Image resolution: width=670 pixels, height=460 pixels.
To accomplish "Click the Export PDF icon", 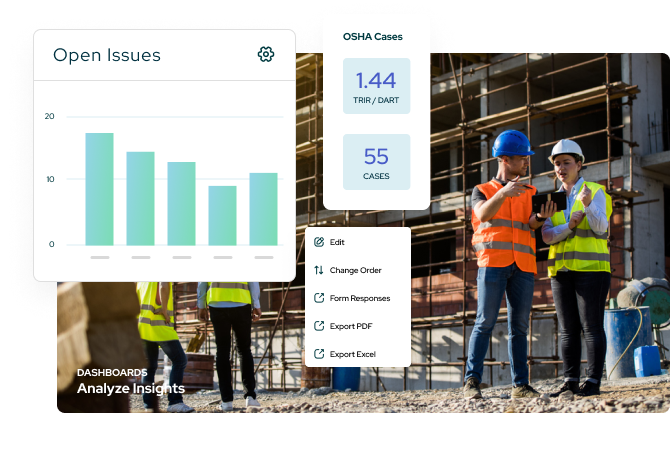I will (x=319, y=326).
